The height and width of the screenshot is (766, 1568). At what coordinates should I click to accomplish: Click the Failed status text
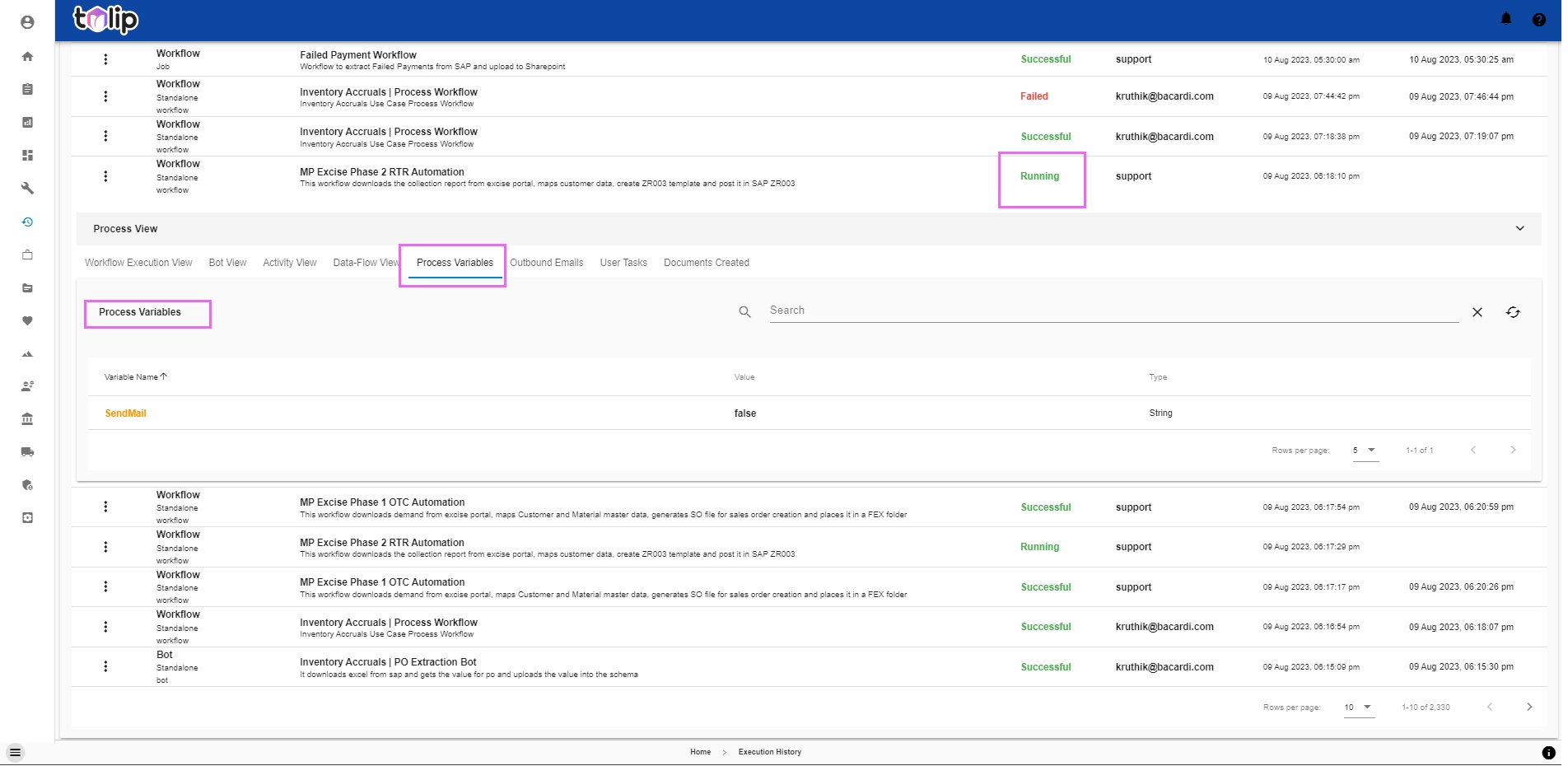(1034, 96)
